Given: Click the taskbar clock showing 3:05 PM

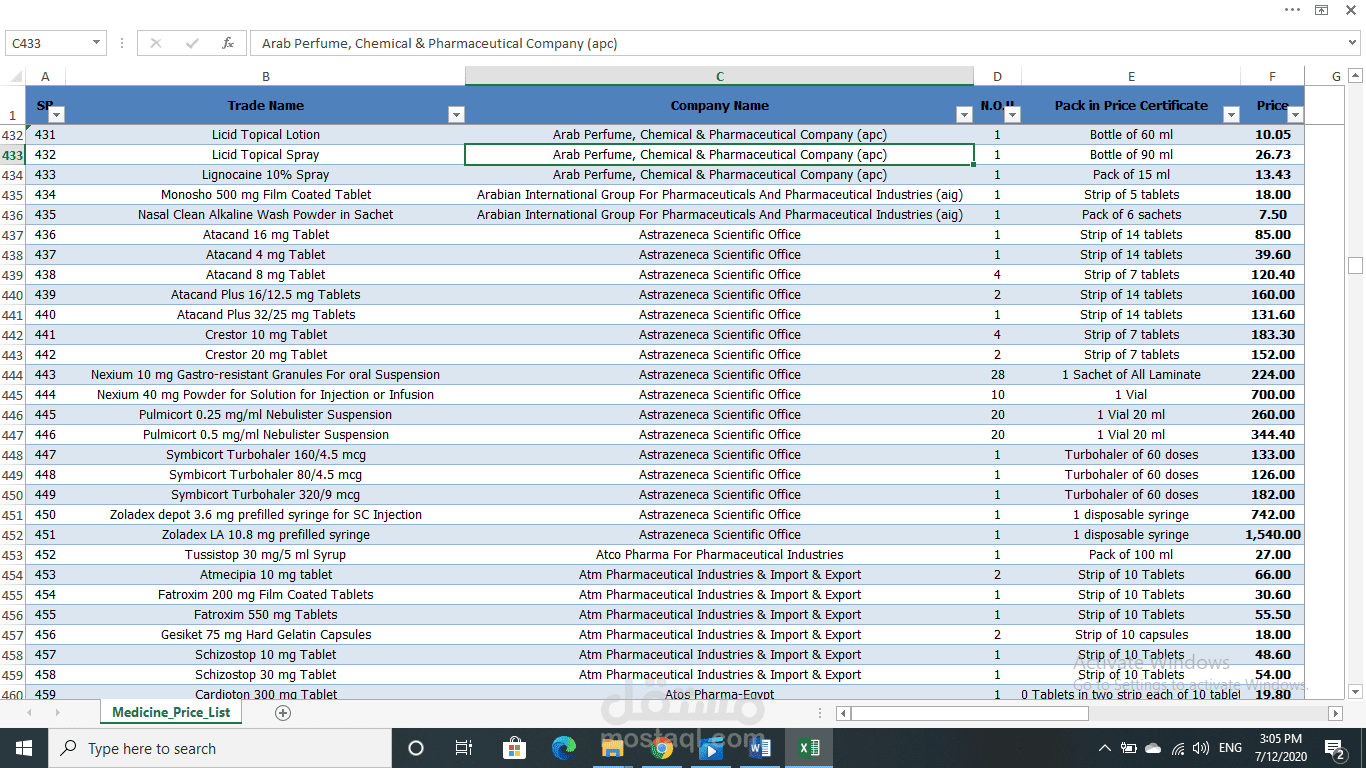Looking at the screenshot, I should (1282, 748).
